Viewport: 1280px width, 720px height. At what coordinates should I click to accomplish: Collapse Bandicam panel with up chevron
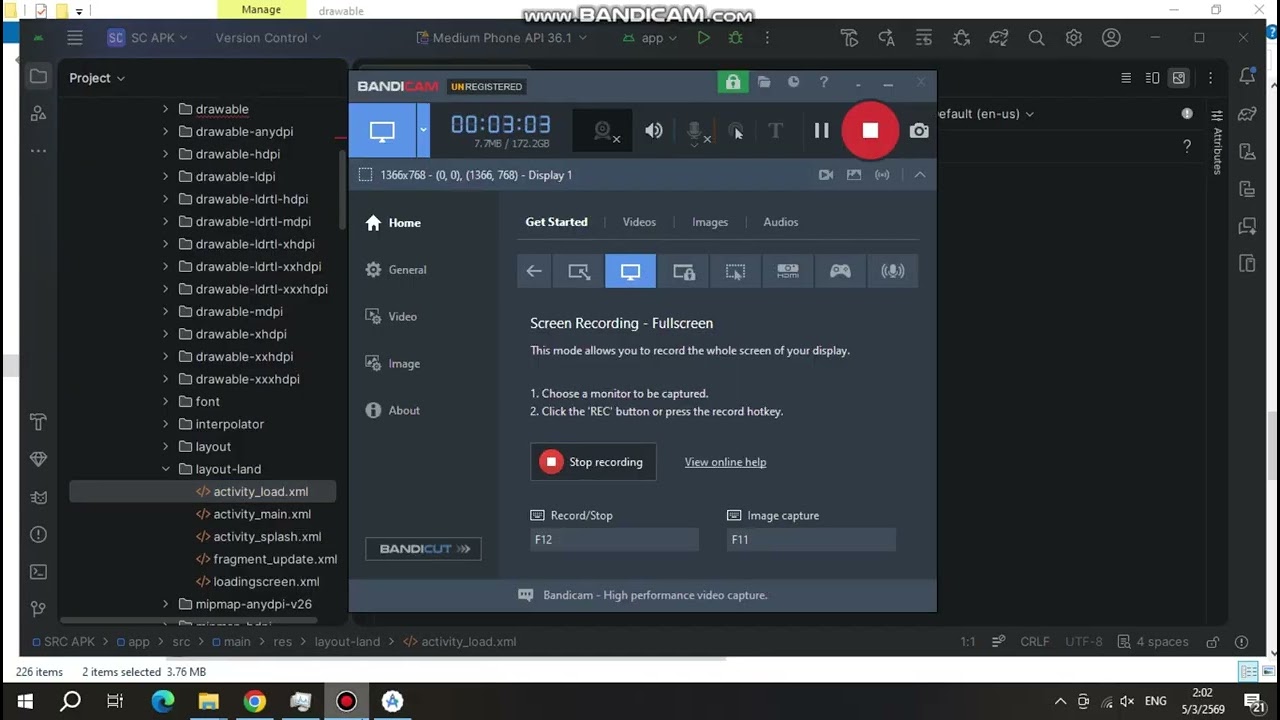[x=920, y=175]
